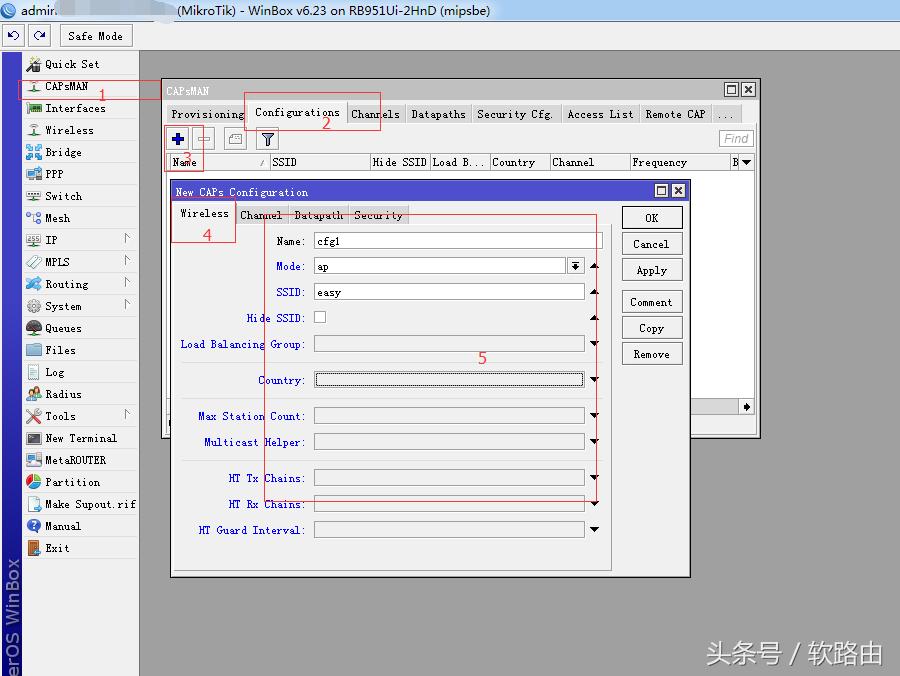
Task: Click the Remove button
Action: point(652,354)
